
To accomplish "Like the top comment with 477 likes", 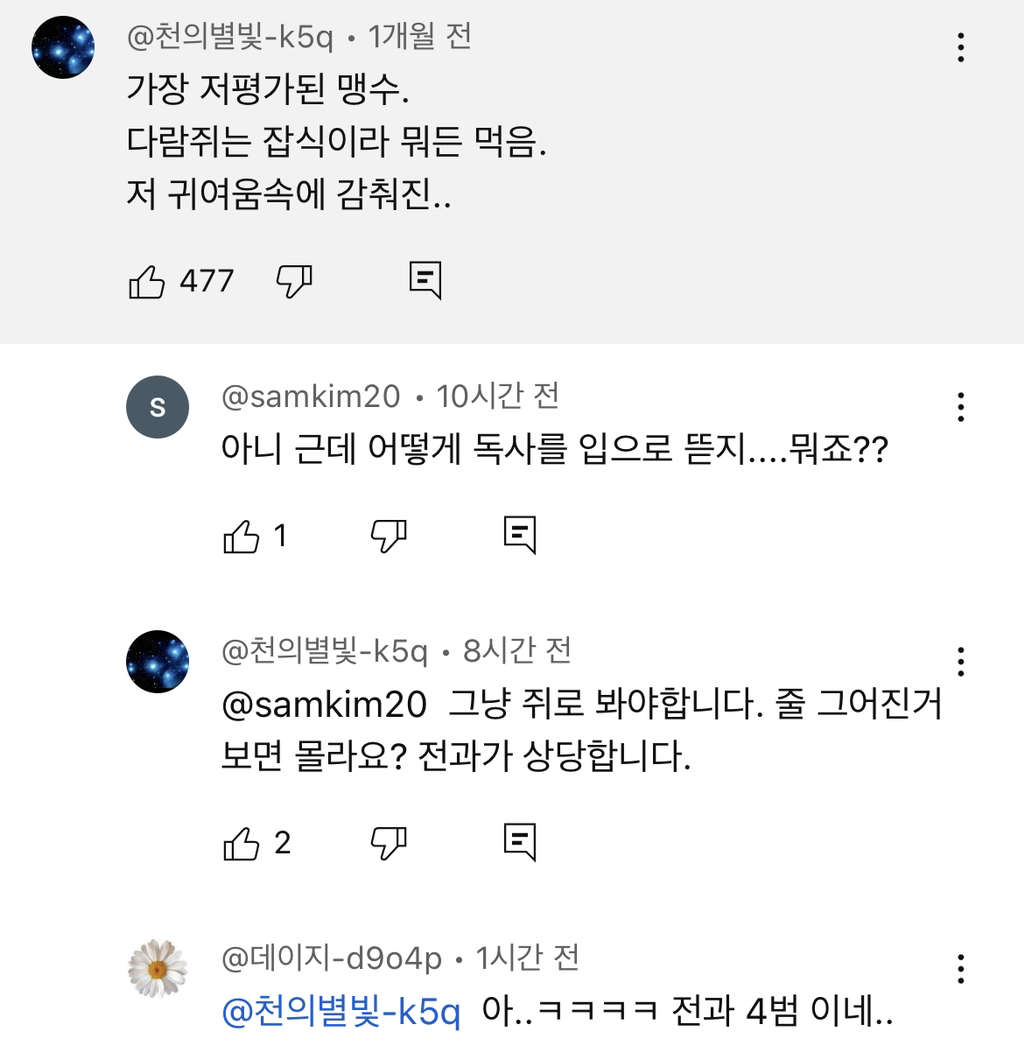I will click(x=147, y=281).
